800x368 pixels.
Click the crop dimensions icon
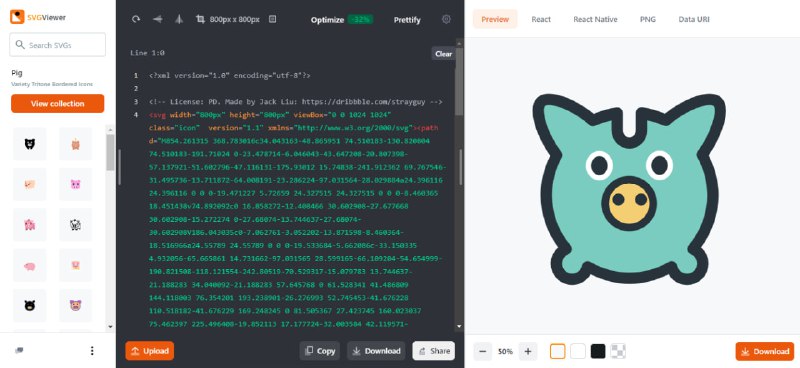(200, 19)
